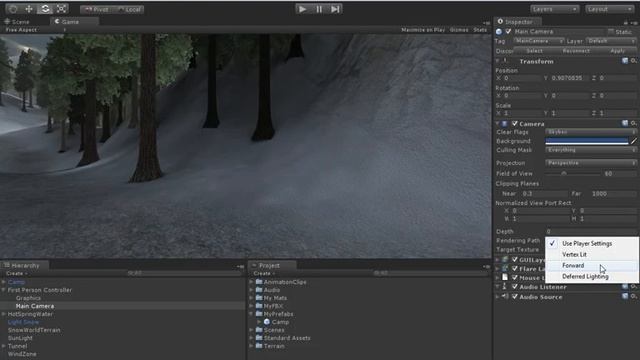This screenshot has height=360, width=640.
Task: Click Position X value field
Action: [x=522, y=78]
